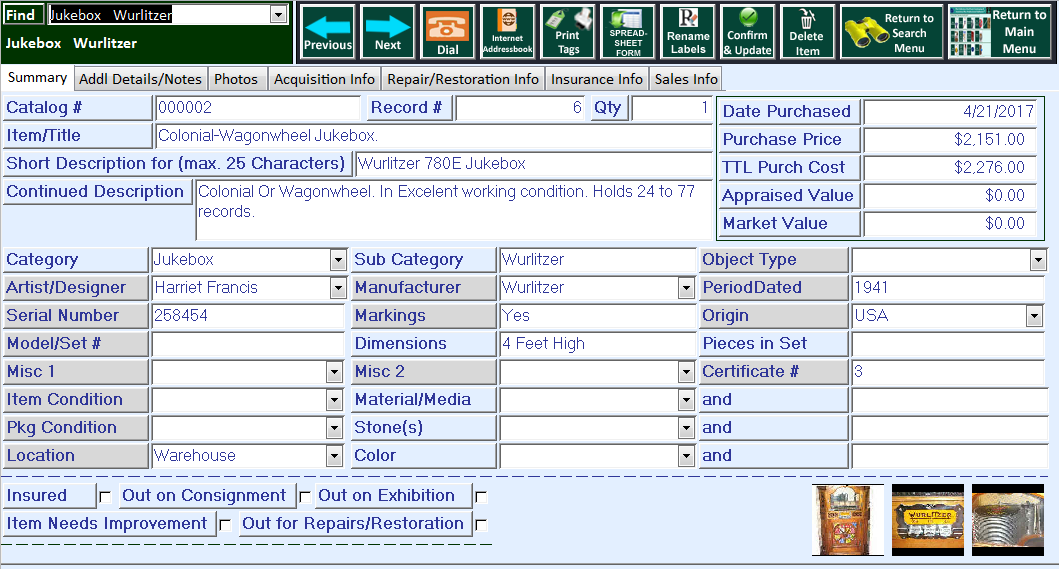
Task: Open the Wurlitzer nameplate photo thumbnail
Action: point(928,520)
